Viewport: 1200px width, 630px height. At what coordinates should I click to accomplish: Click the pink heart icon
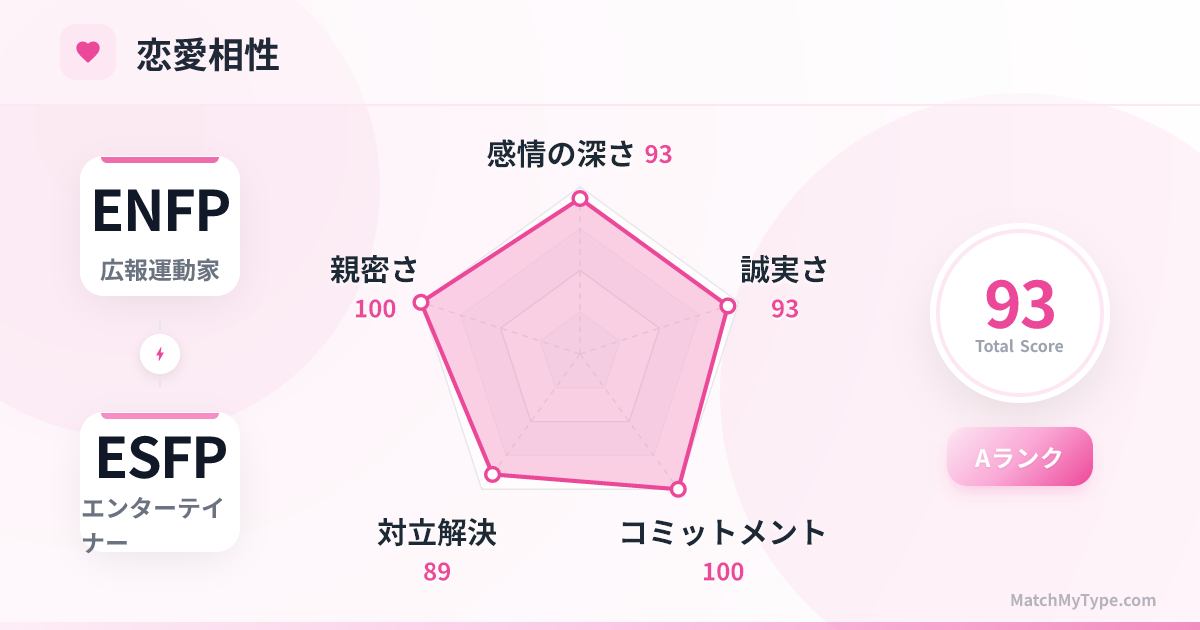[88, 52]
